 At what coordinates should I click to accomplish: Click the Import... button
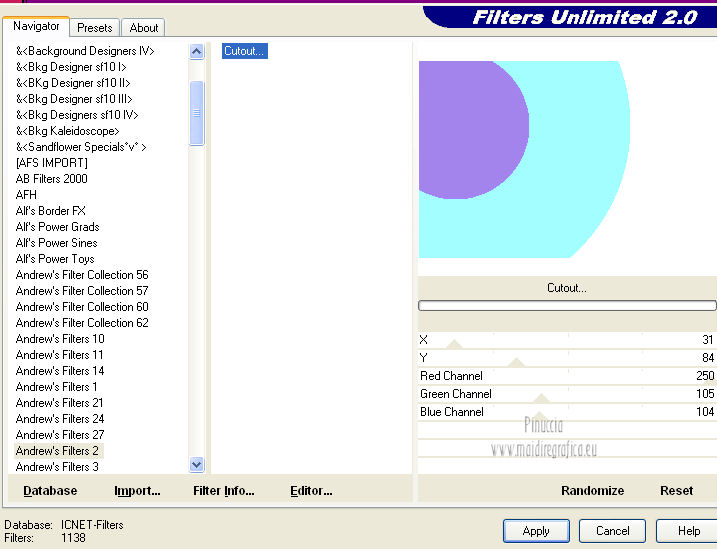coord(137,490)
